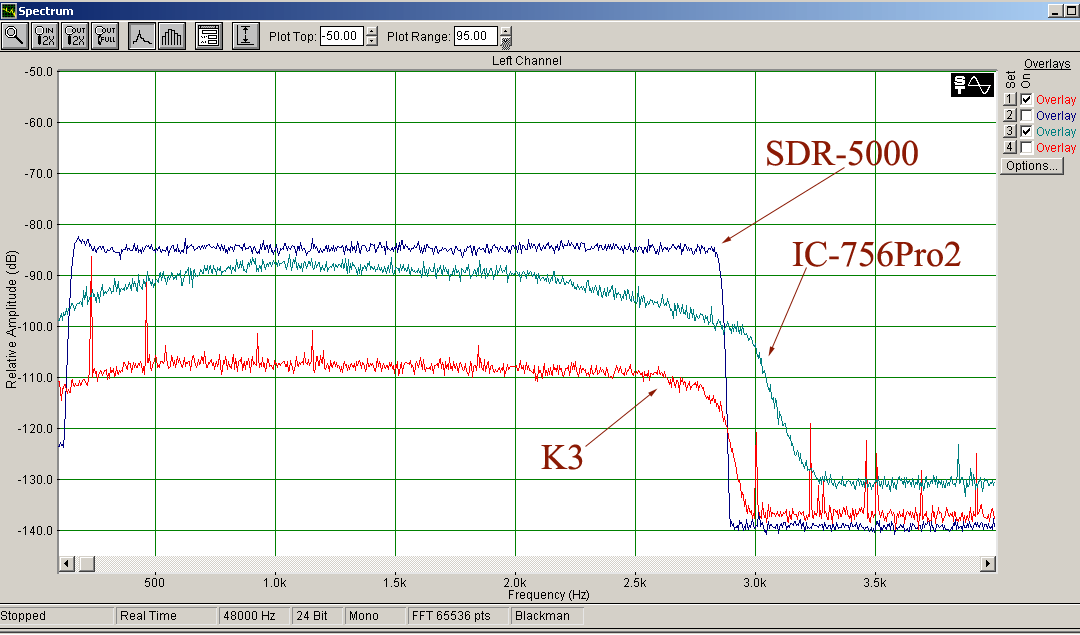The height and width of the screenshot is (635, 1080).
Task: Click the vertical autoscale toolbar icon
Action: pos(246,36)
